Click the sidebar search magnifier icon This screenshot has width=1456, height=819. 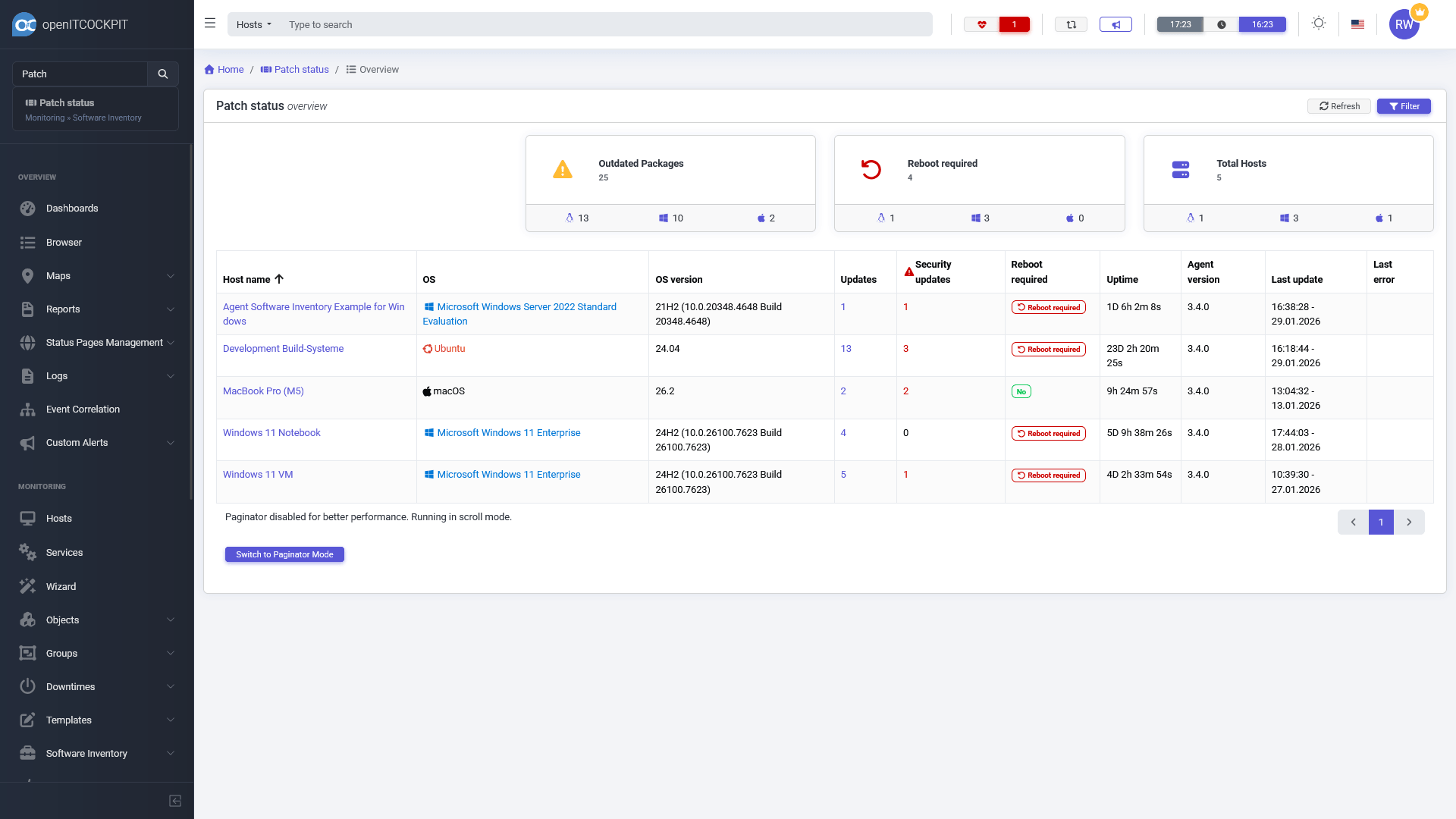click(x=162, y=74)
